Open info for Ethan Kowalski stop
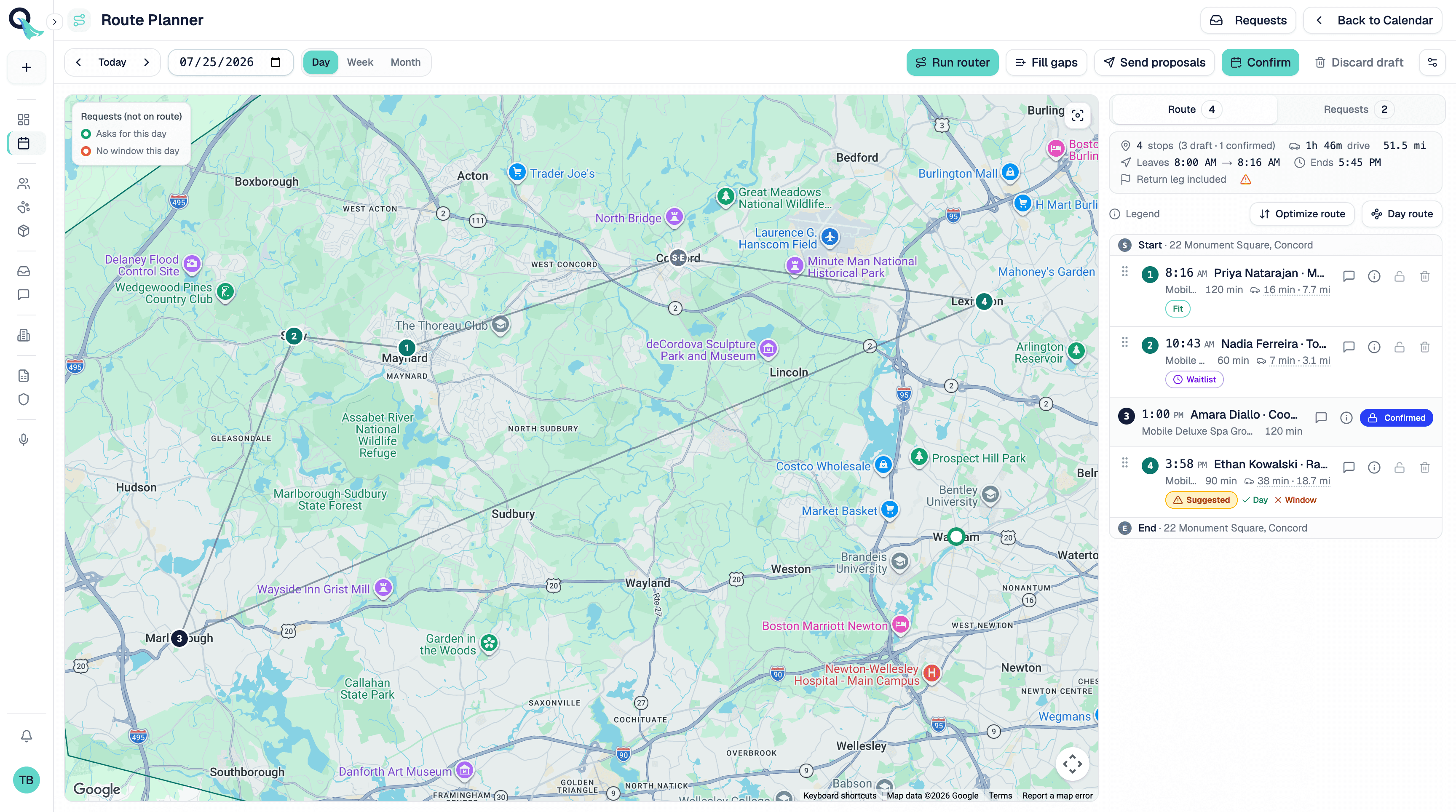This screenshot has width=1456, height=812. pyautogui.click(x=1374, y=467)
